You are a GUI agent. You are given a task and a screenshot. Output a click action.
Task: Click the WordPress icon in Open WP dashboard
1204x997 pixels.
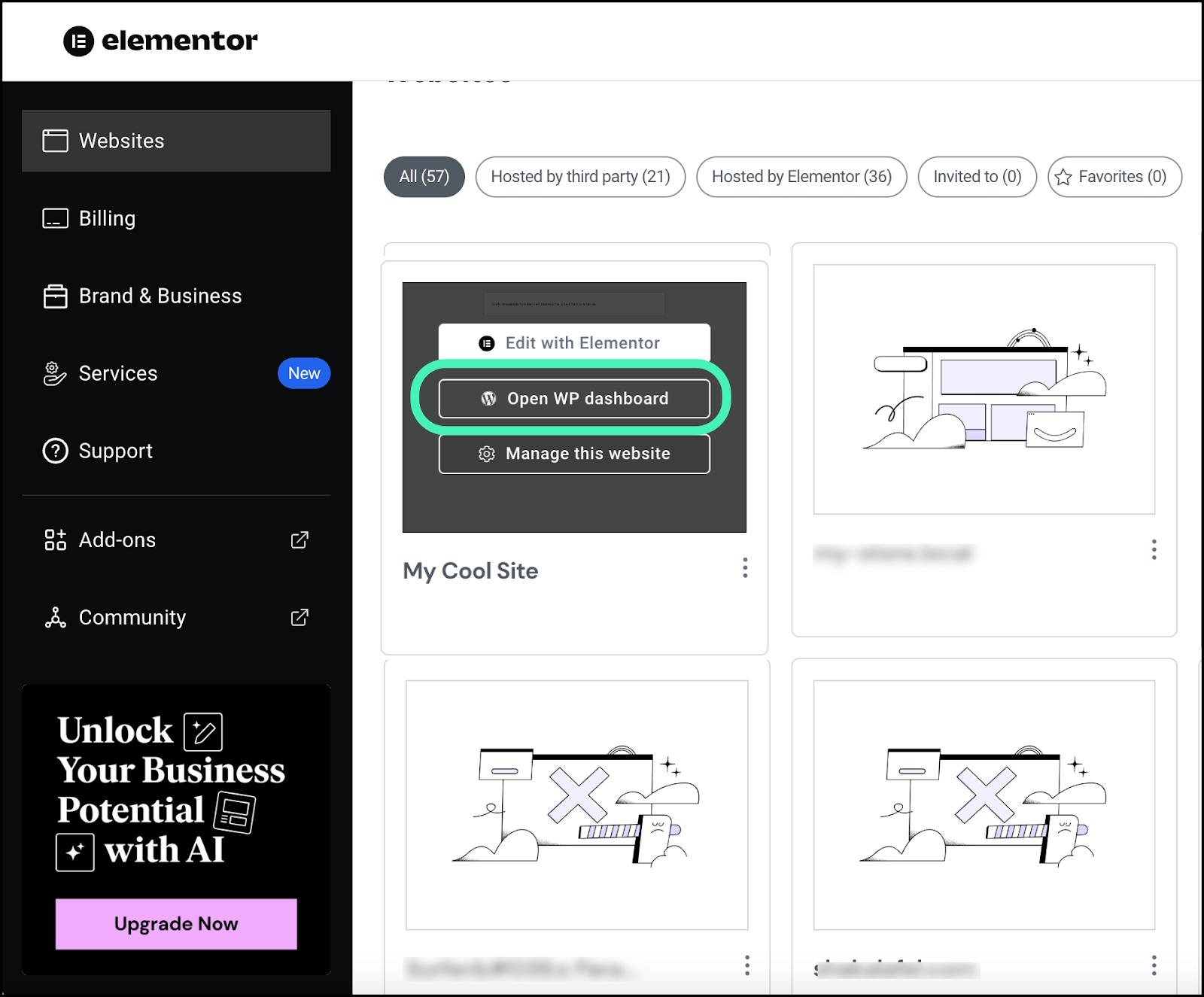pyautogui.click(x=488, y=399)
